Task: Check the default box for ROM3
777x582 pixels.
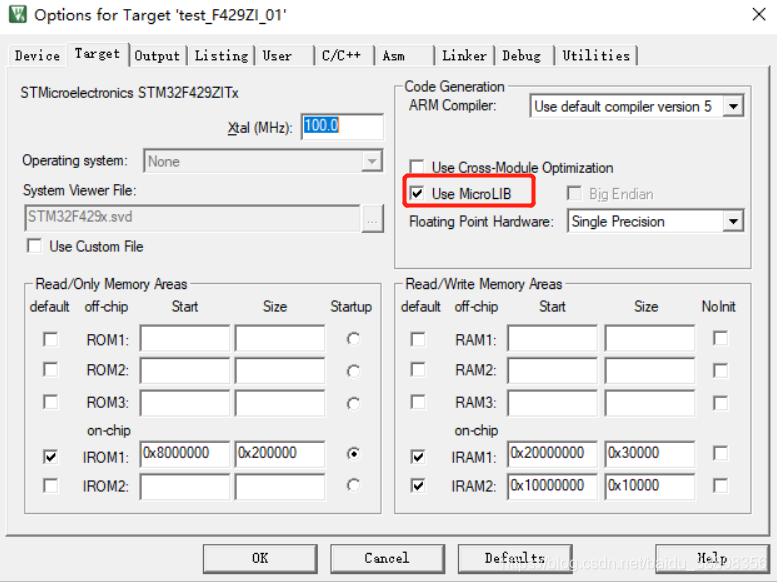Action: click(51, 402)
